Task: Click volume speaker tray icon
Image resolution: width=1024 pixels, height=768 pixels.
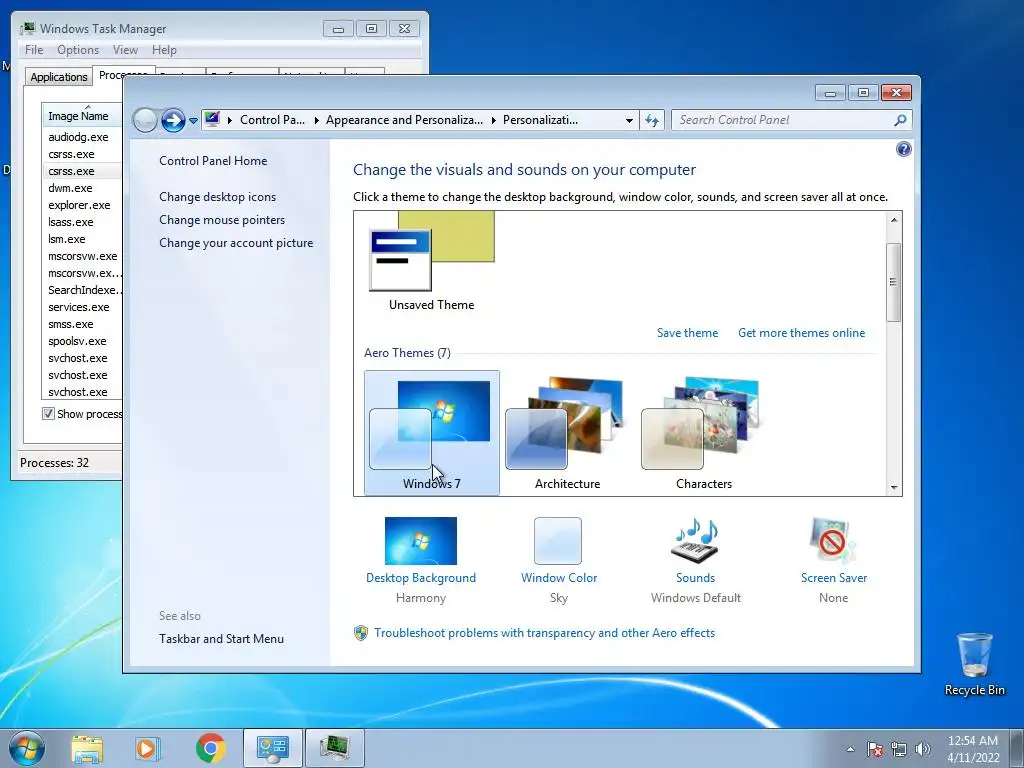Action: click(923, 749)
